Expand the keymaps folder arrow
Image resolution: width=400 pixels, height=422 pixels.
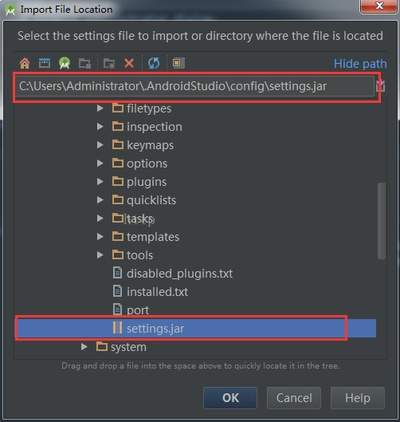[100, 145]
